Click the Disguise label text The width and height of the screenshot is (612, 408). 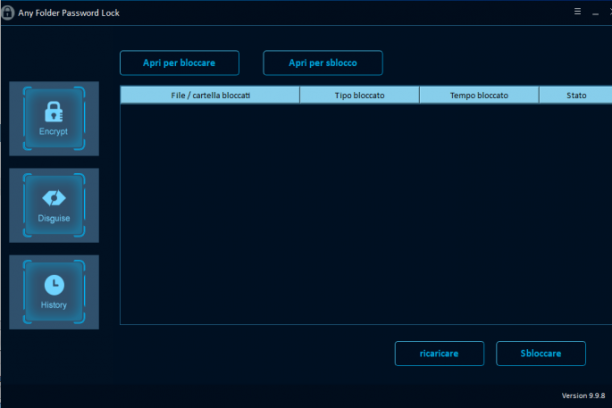(x=54, y=218)
